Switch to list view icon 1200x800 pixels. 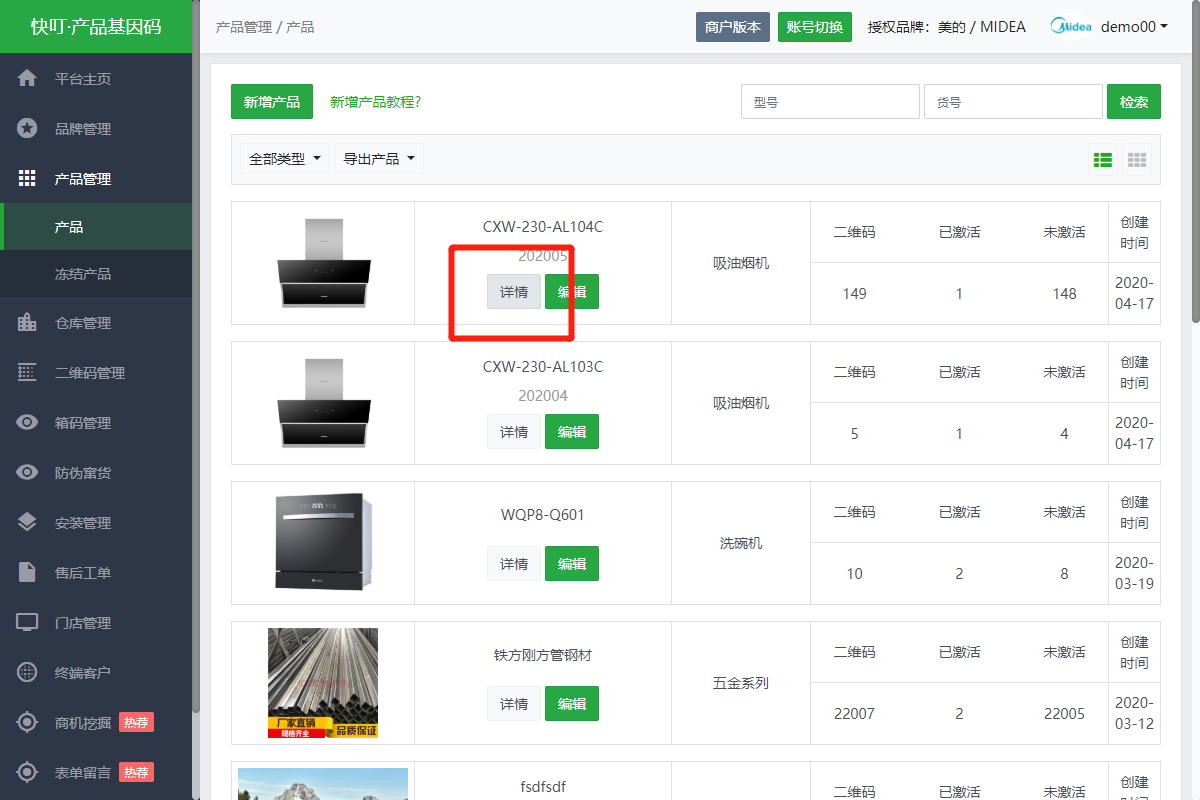(1103, 160)
